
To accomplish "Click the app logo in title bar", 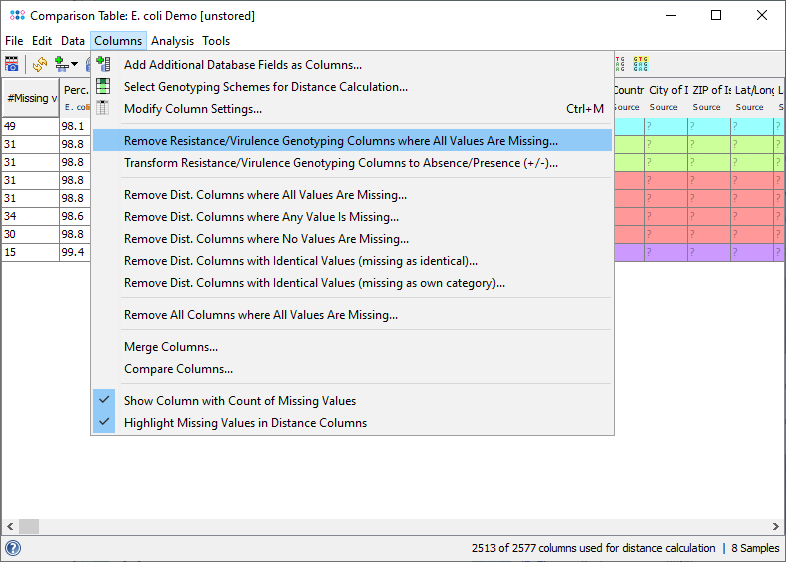I will point(16,15).
